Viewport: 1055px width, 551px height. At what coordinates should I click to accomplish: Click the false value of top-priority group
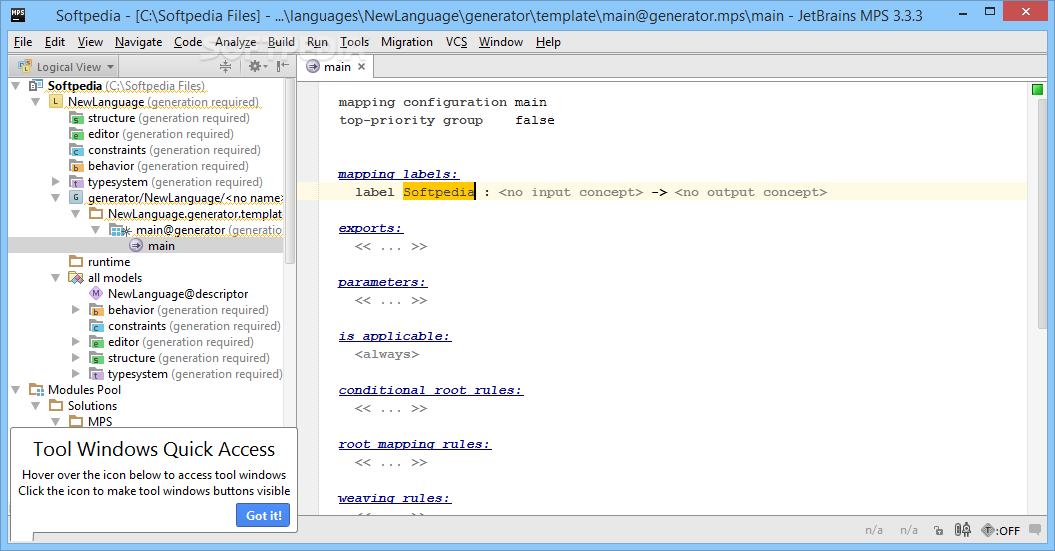tap(535, 120)
